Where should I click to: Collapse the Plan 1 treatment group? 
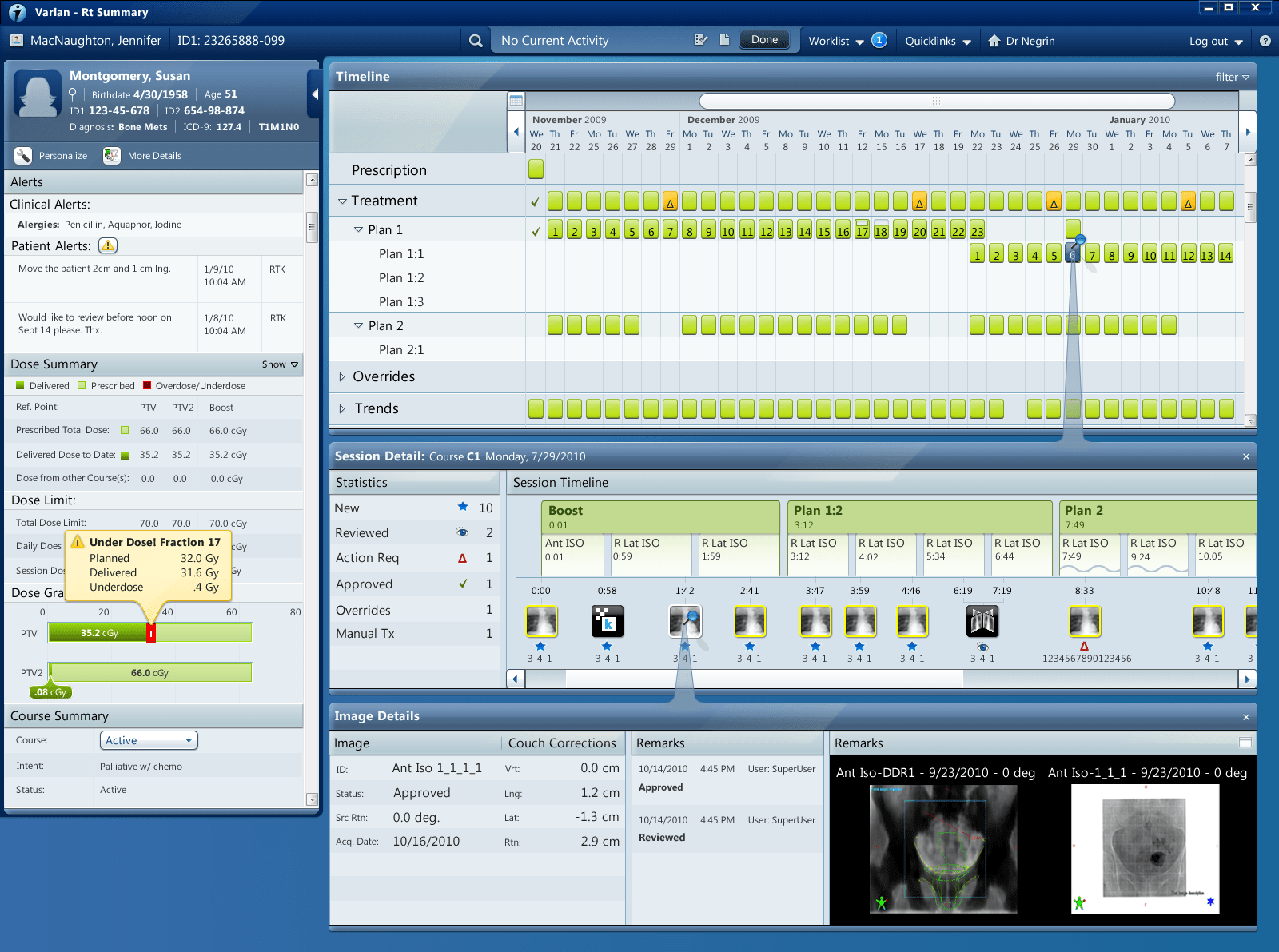point(358,229)
